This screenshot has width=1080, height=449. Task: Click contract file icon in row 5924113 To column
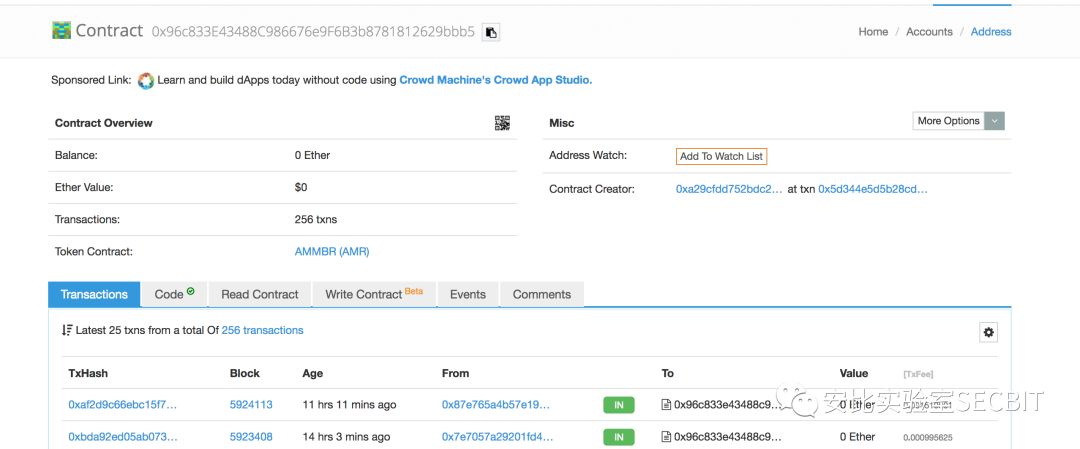click(666, 405)
